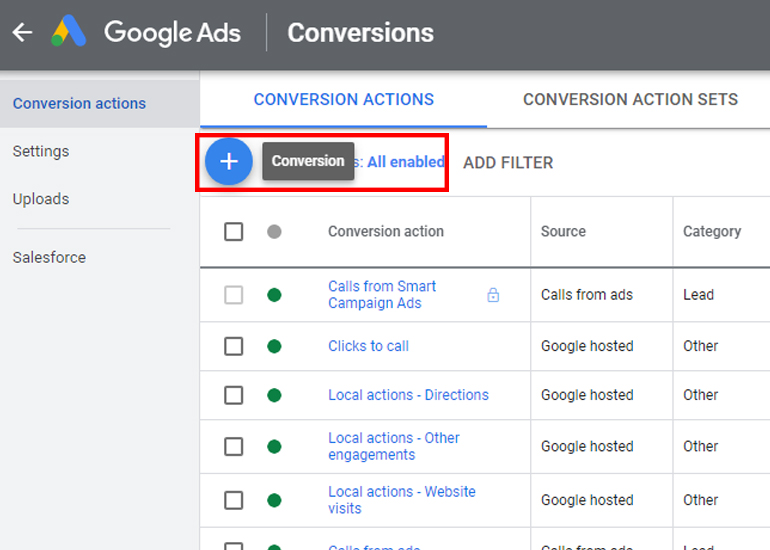
Task: Tick the select-all checkbox in the table header
Action: tap(234, 231)
